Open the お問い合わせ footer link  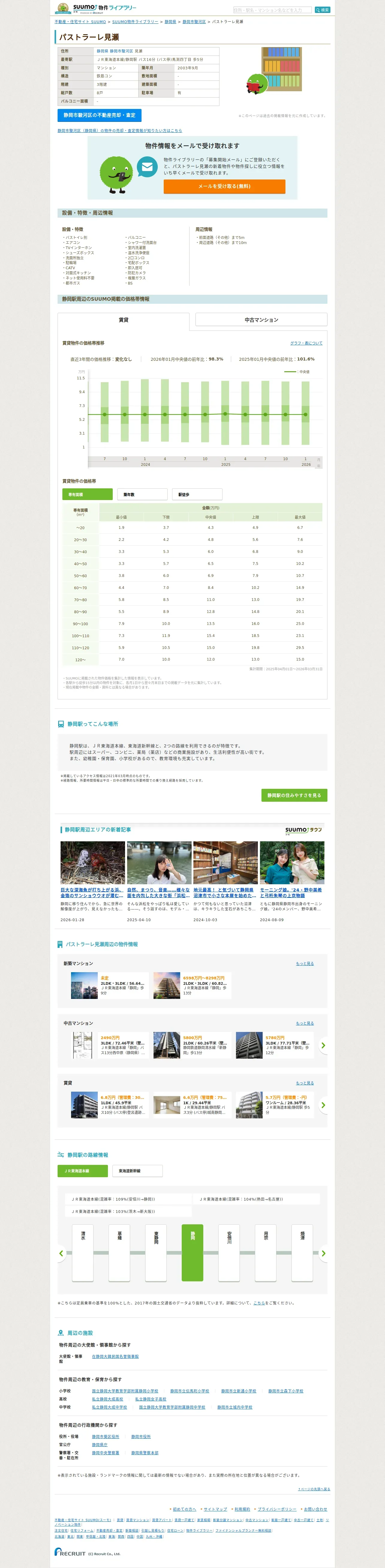(x=316, y=1509)
